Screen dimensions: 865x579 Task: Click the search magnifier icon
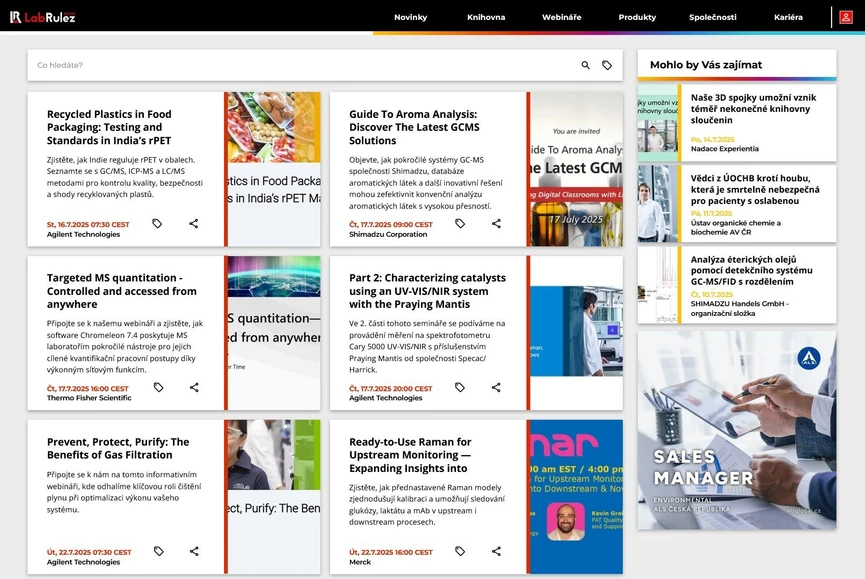click(586, 66)
